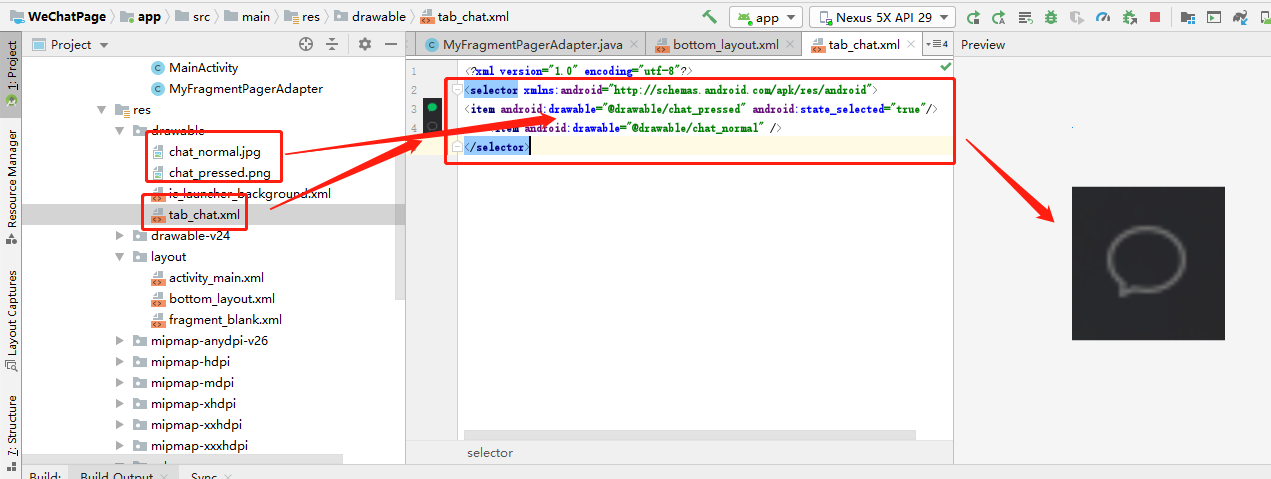Image resolution: width=1271 pixels, height=479 pixels.
Task: Select chat_pressed.png in project tree
Action: [x=220, y=172]
